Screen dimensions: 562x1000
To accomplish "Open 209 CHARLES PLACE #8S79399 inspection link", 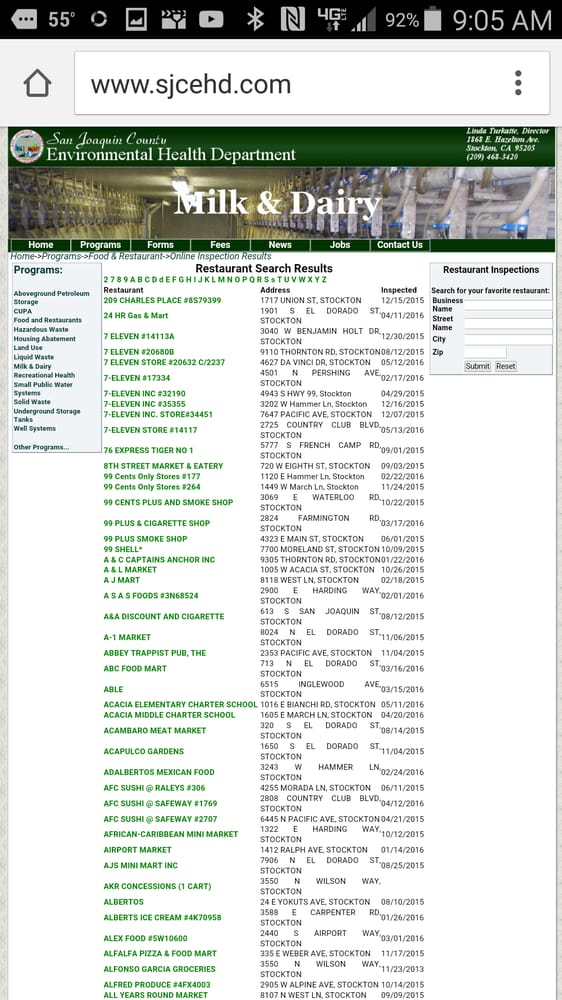I will (x=163, y=300).
